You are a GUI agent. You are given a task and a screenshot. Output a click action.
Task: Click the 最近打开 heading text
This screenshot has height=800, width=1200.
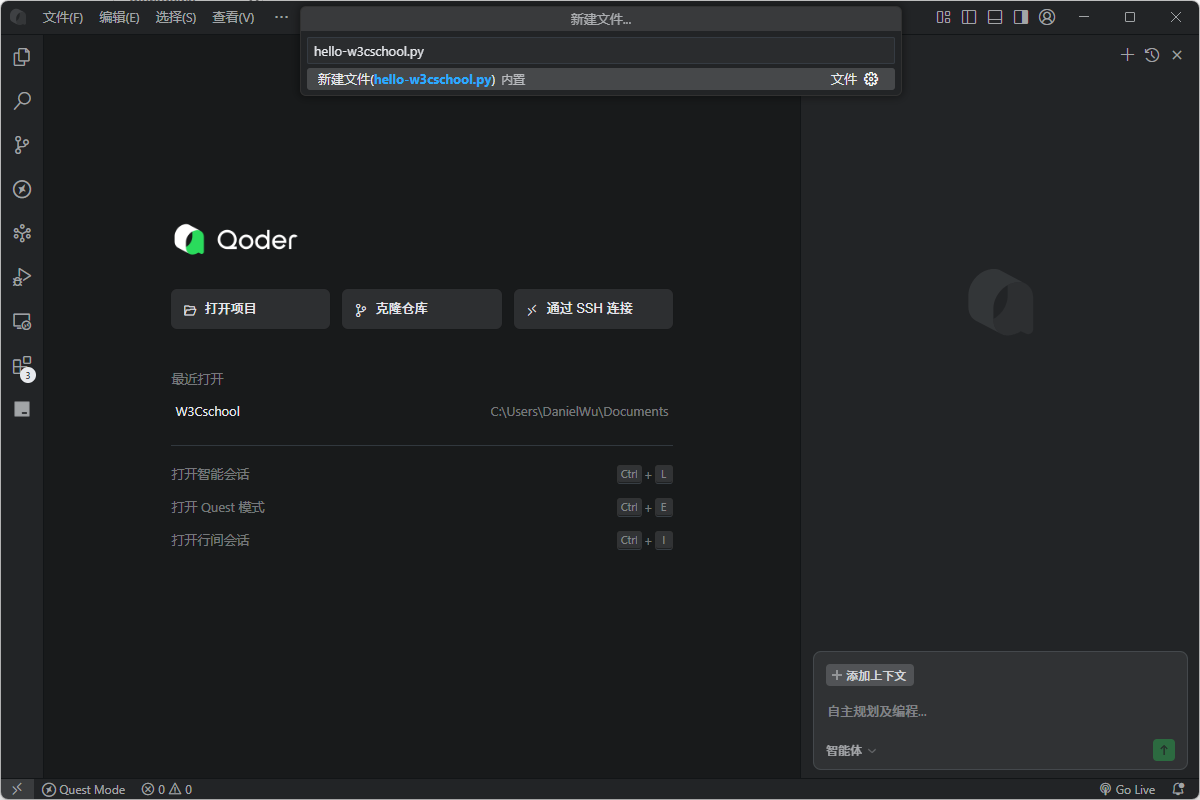point(197,379)
